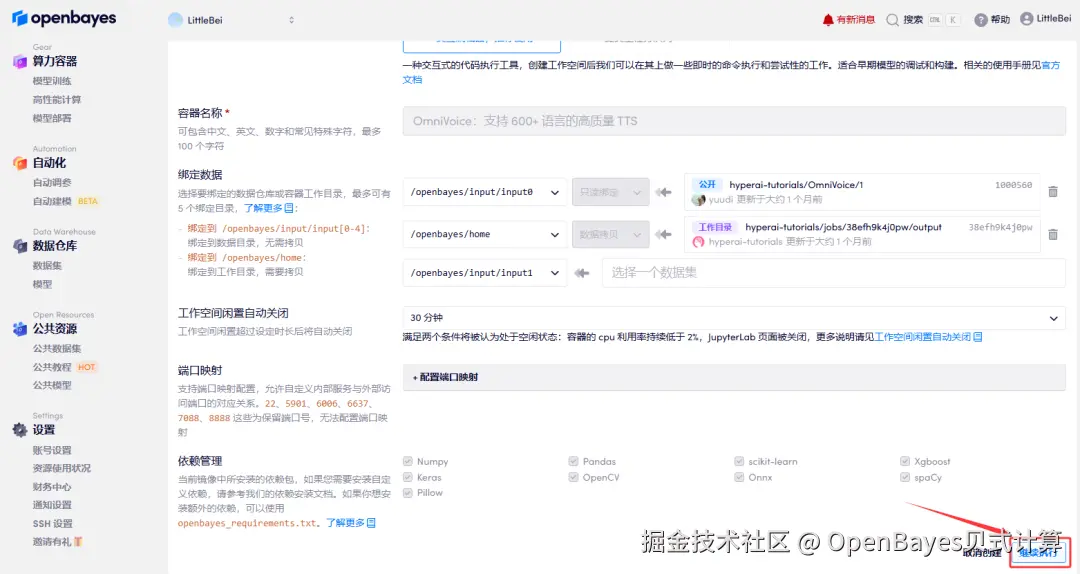Click the 邀请有礼 gift icon
This screenshot has width=1080, height=574.
[78, 542]
